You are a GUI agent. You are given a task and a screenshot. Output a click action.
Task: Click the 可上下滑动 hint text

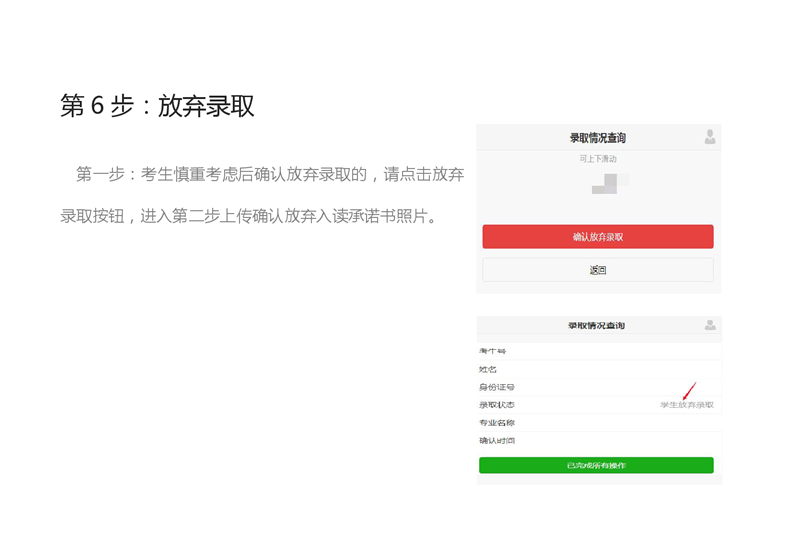coord(598,159)
